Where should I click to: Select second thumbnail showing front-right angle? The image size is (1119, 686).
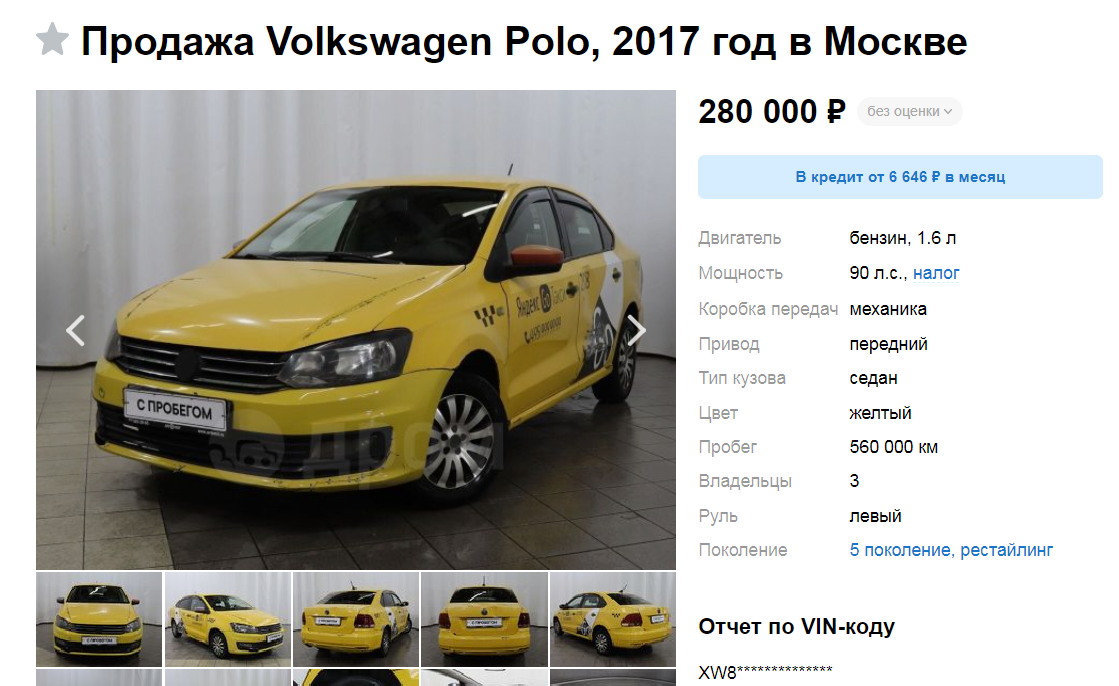pyautogui.click(x=228, y=619)
